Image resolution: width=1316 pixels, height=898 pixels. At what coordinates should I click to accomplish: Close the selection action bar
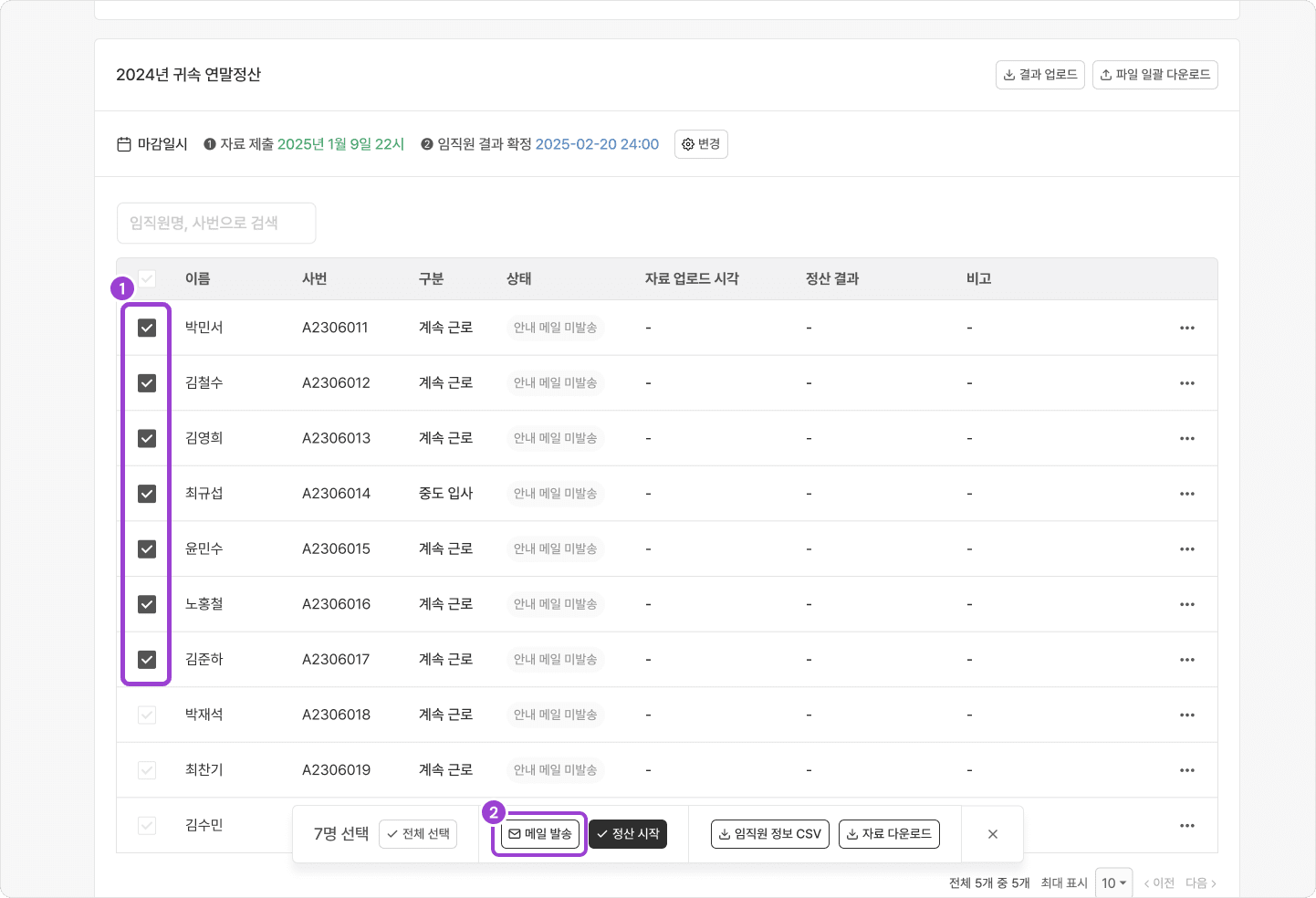(993, 834)
